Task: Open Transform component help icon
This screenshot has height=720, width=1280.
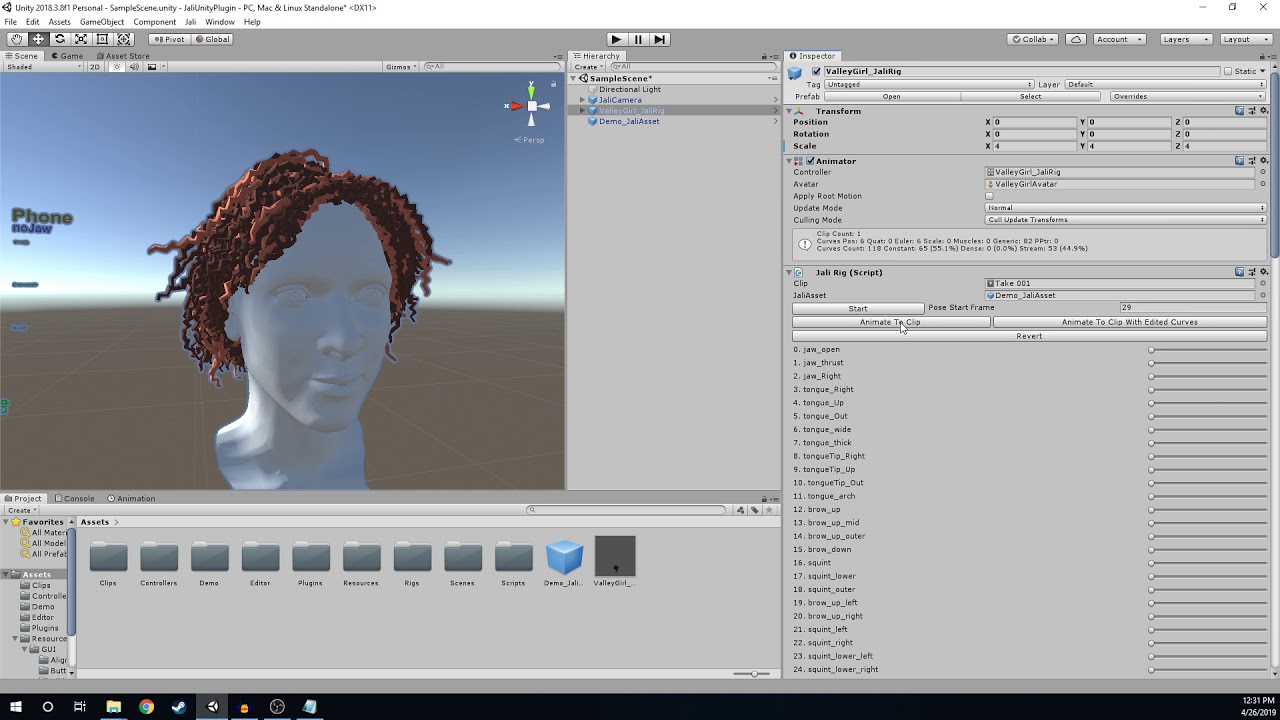Action: pyautogui.click(x=1240, y=111)
